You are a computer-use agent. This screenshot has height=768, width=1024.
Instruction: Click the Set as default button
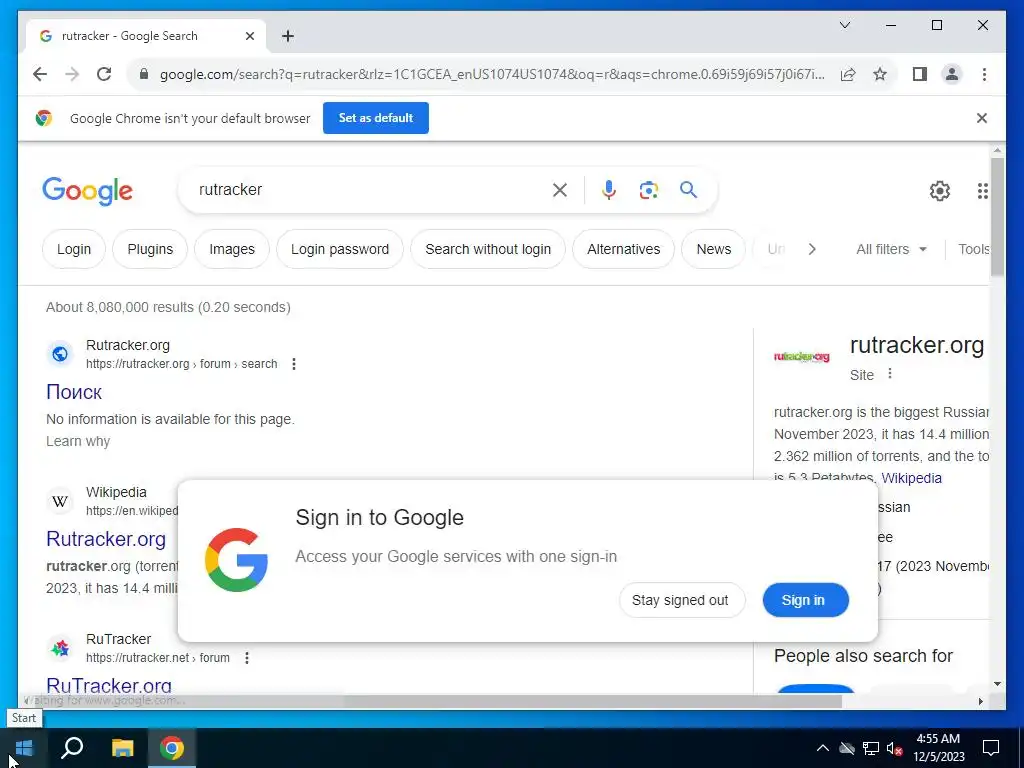376,118
